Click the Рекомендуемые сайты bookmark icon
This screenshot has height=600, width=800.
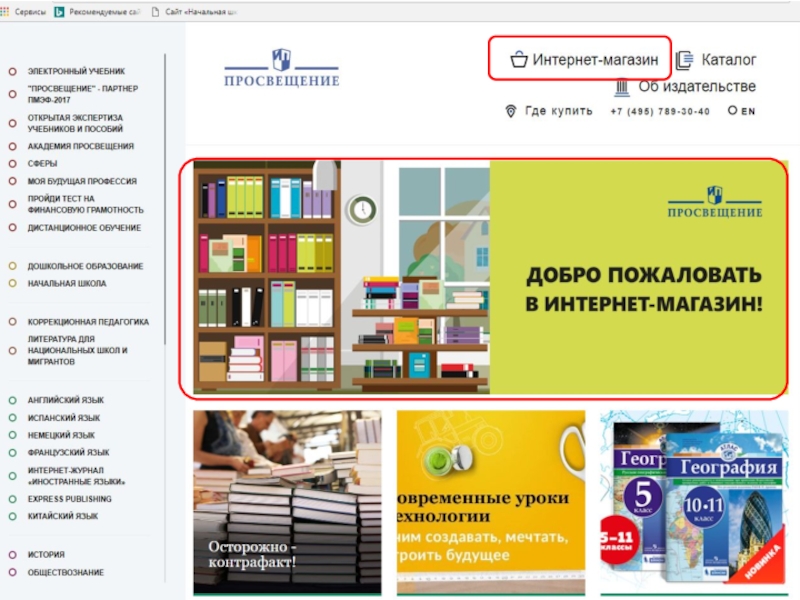pos(59,10)
